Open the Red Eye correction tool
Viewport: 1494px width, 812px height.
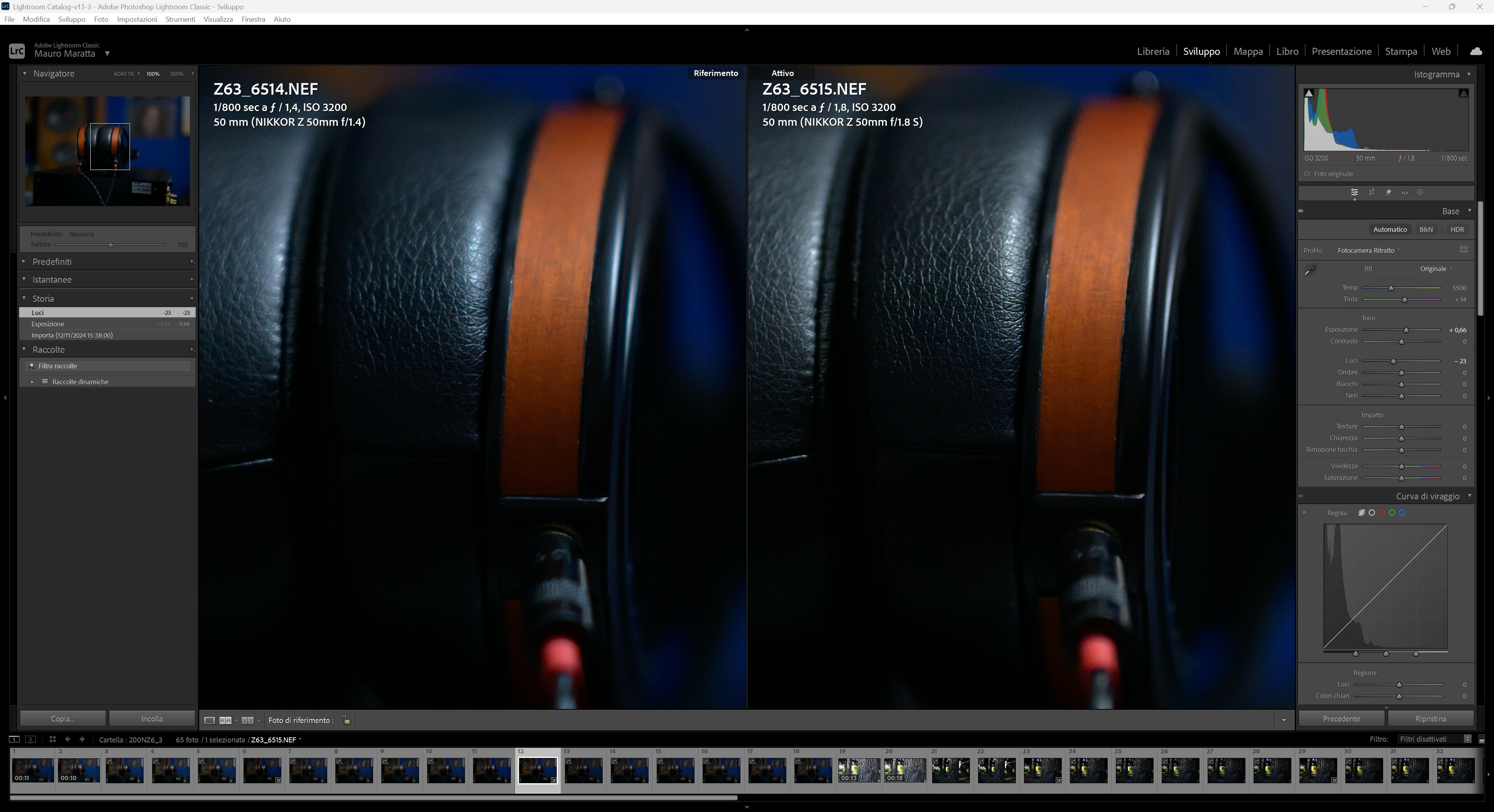1405,192
